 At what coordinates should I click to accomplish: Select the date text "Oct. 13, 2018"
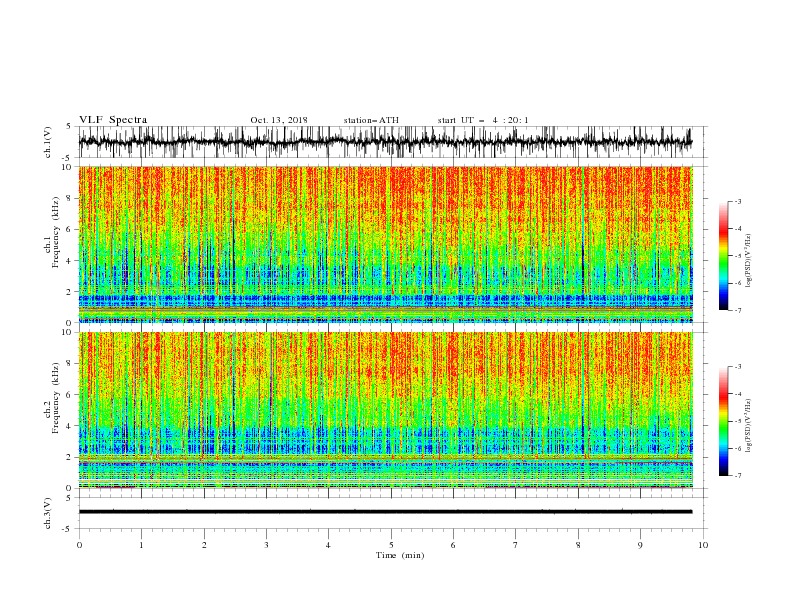tap(279, 120)
